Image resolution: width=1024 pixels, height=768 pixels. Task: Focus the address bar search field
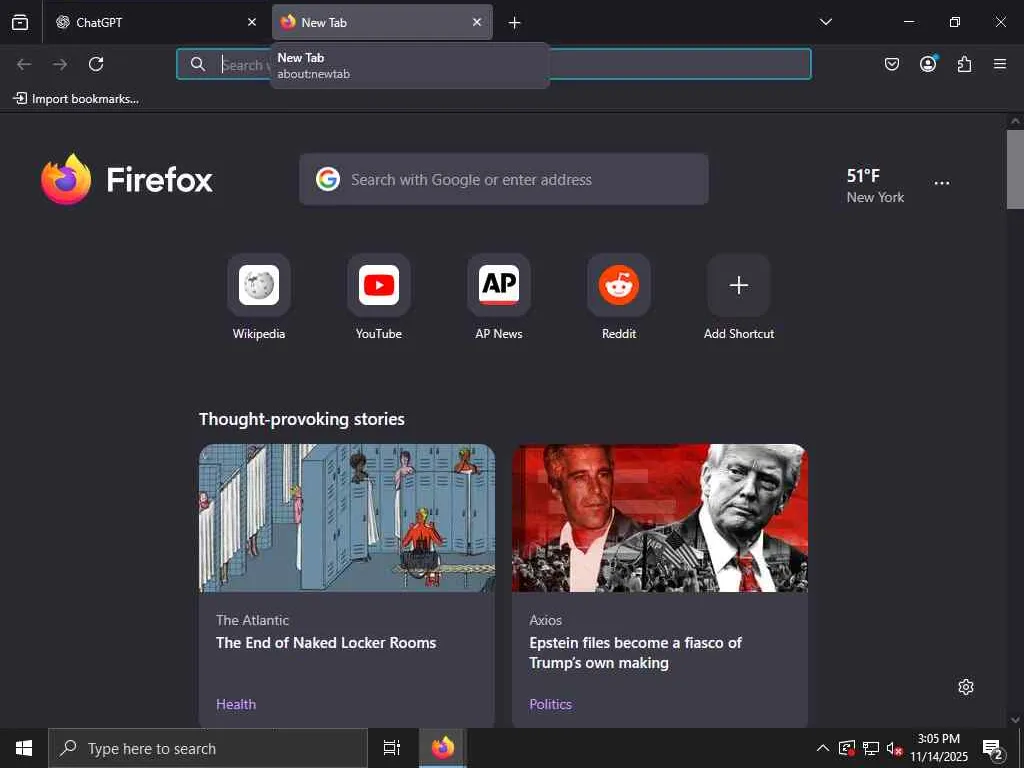click(x=494, y=64)
